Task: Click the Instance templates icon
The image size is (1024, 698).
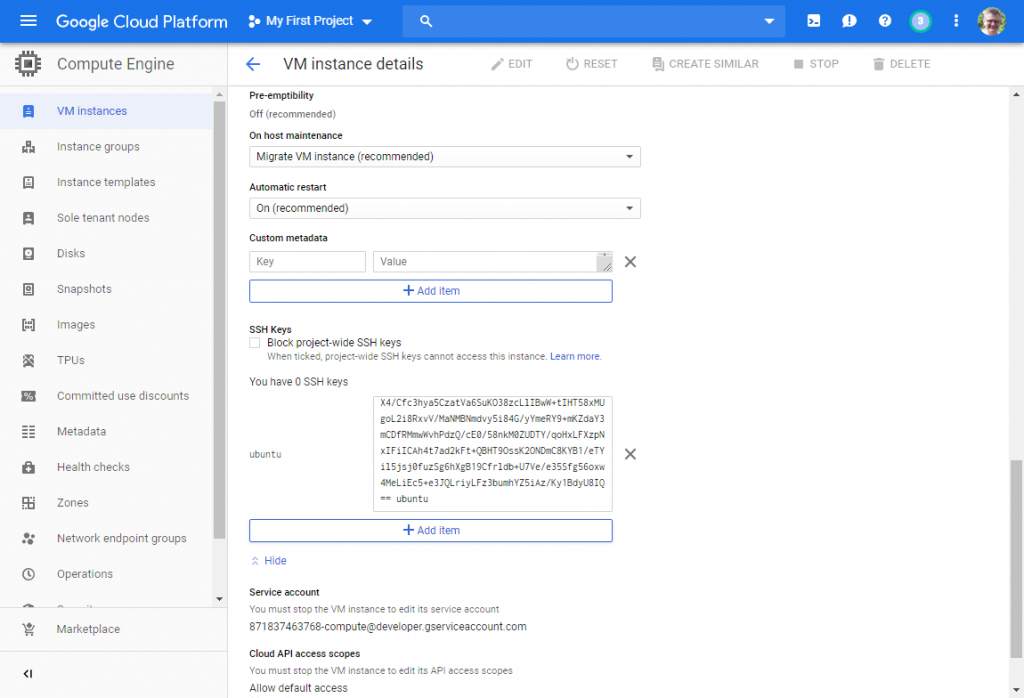Action: click(28, 182)
